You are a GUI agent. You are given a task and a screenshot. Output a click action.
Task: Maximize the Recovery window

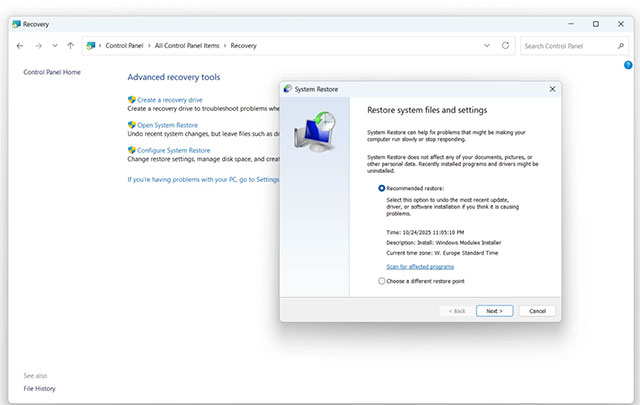click(596, 24)
